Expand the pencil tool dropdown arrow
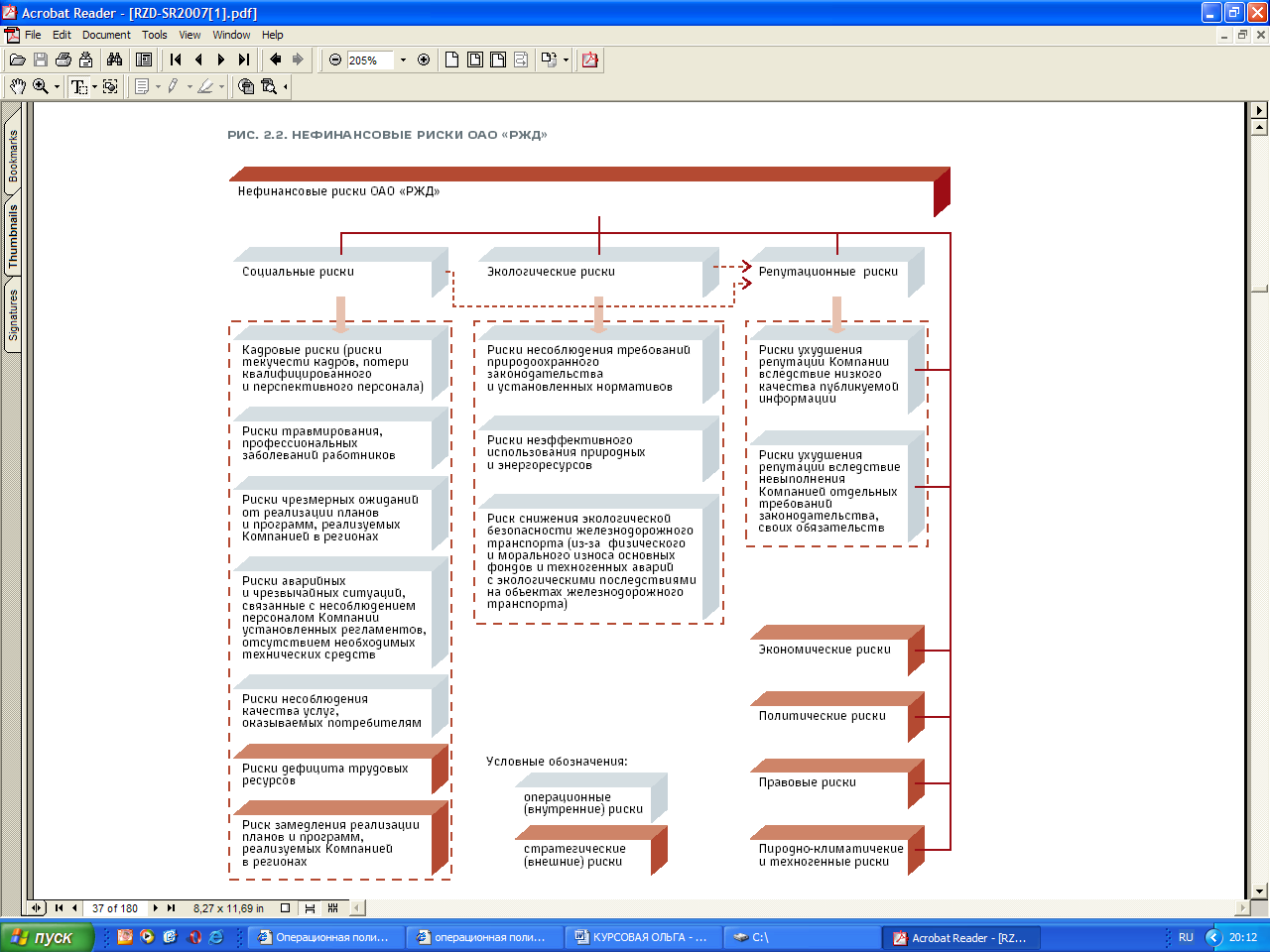The width and height of the screenshot is (1270, 952). [x=190, y=87]
